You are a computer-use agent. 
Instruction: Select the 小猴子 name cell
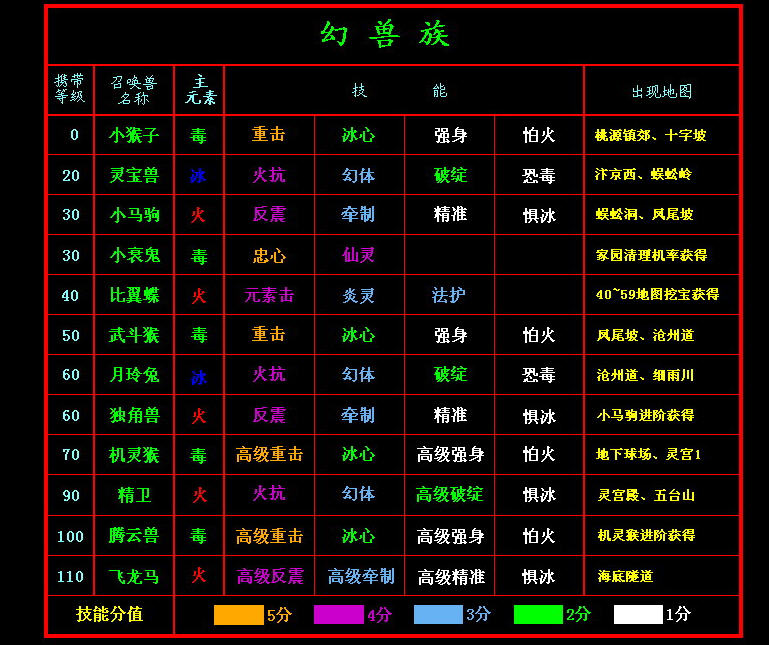(134, 135)
